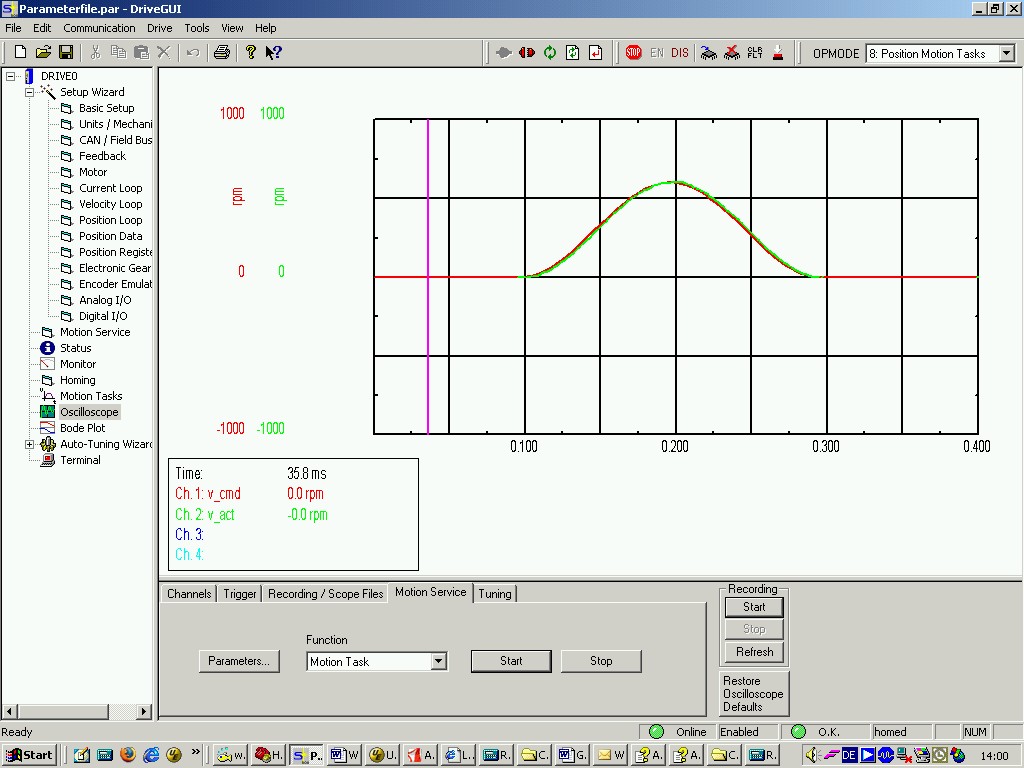This screenshot has width=1024, height=768.
Task: Switch to the Trigger tab
Action: coord(240,594)
